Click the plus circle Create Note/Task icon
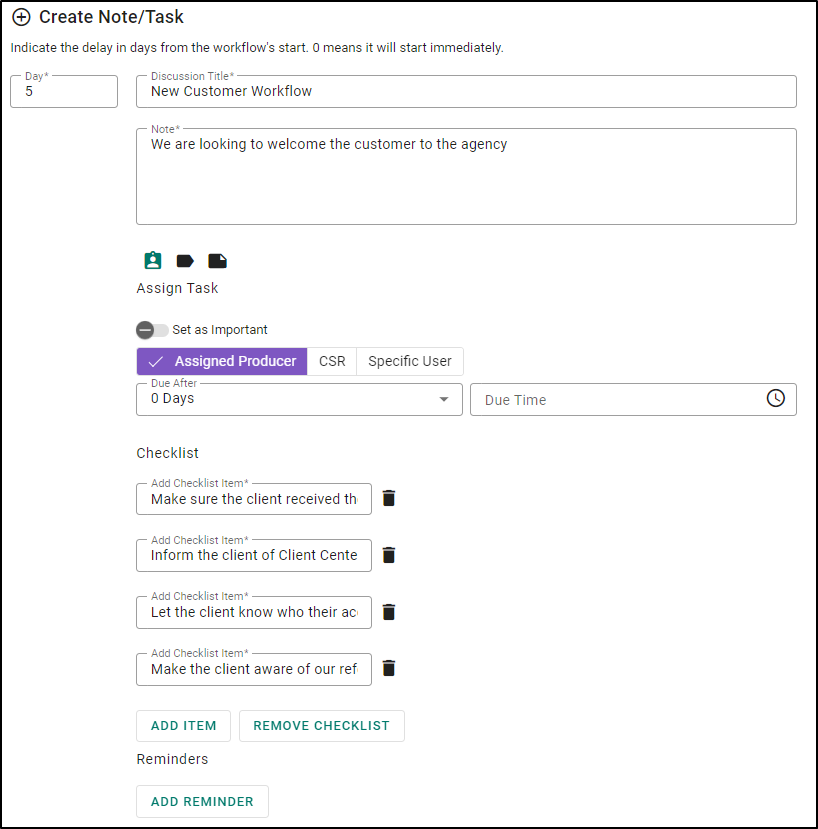The width and height of the screenshot is (818, 829). point(21,17)
